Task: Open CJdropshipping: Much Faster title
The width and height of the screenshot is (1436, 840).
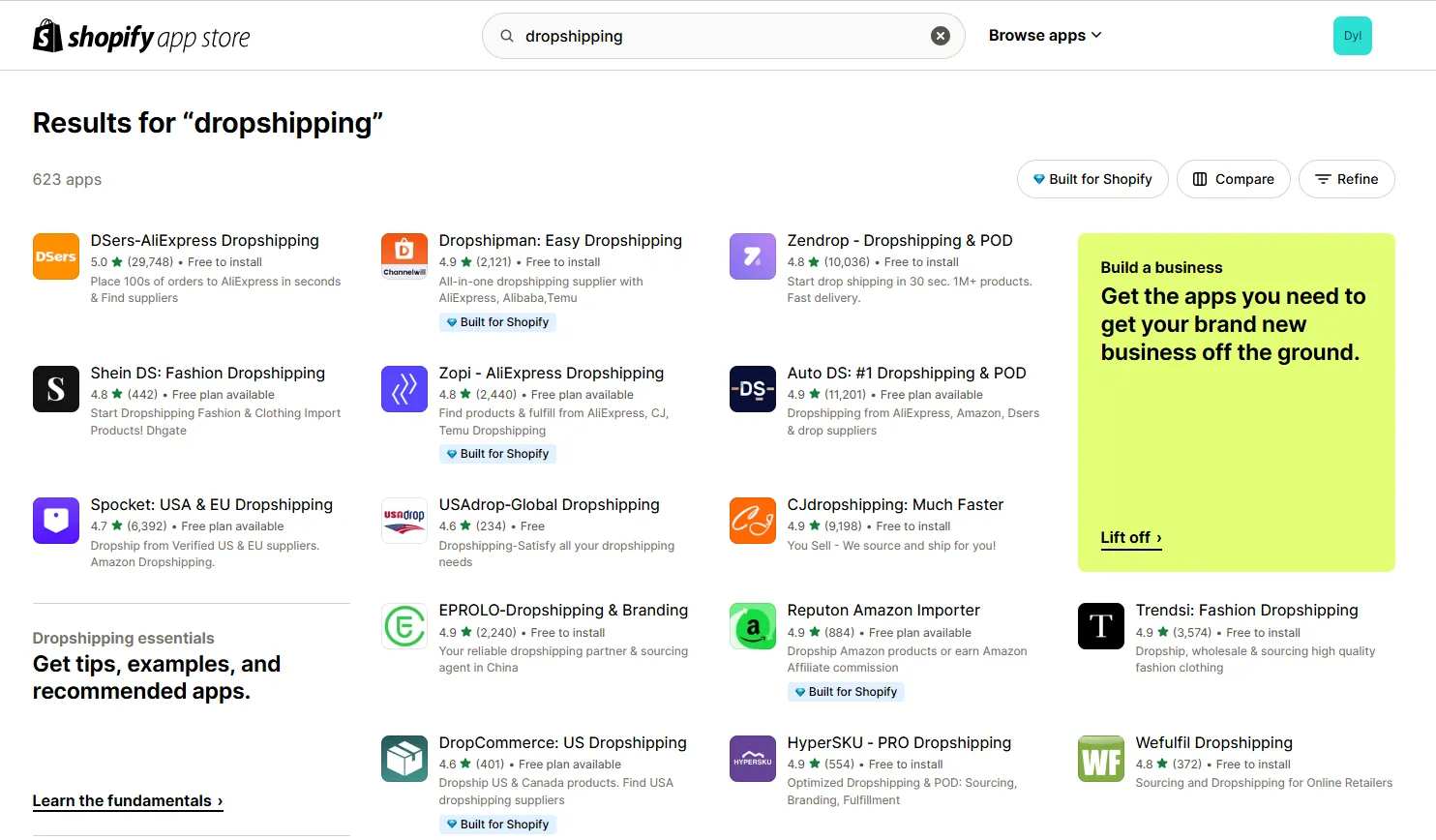Action: coord(896,505)
